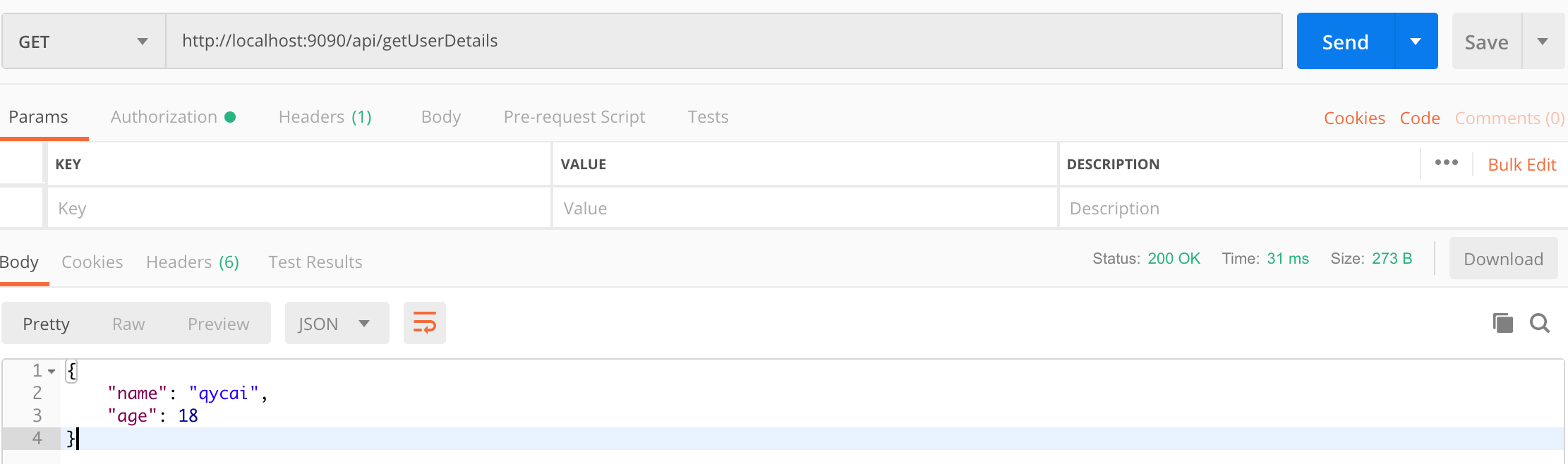Switch response view to Raw
The width and height of the screenshot is (1568, 464).
coord(128,324)
